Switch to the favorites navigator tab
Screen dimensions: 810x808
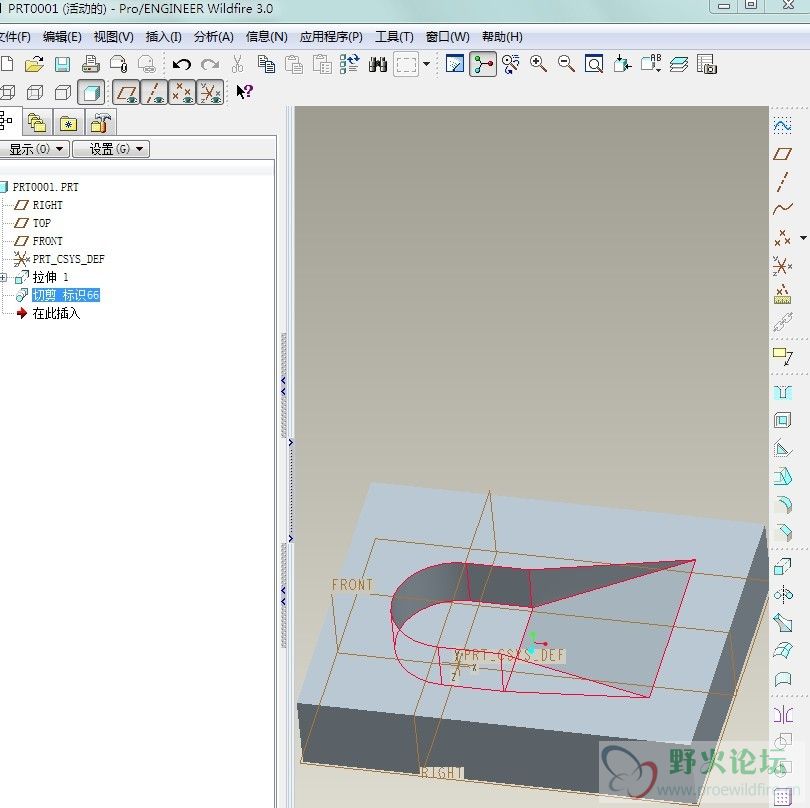click(x=69, y=123)
